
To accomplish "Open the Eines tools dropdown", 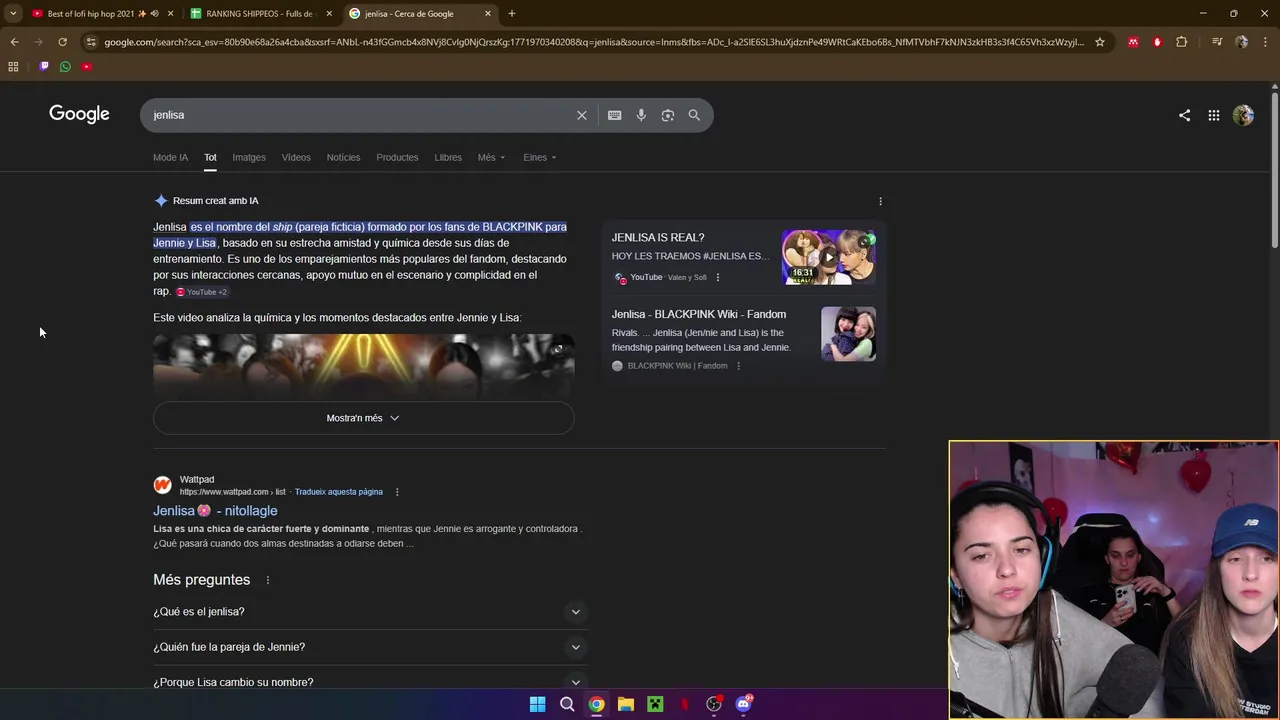I will (x=540, y=157).
